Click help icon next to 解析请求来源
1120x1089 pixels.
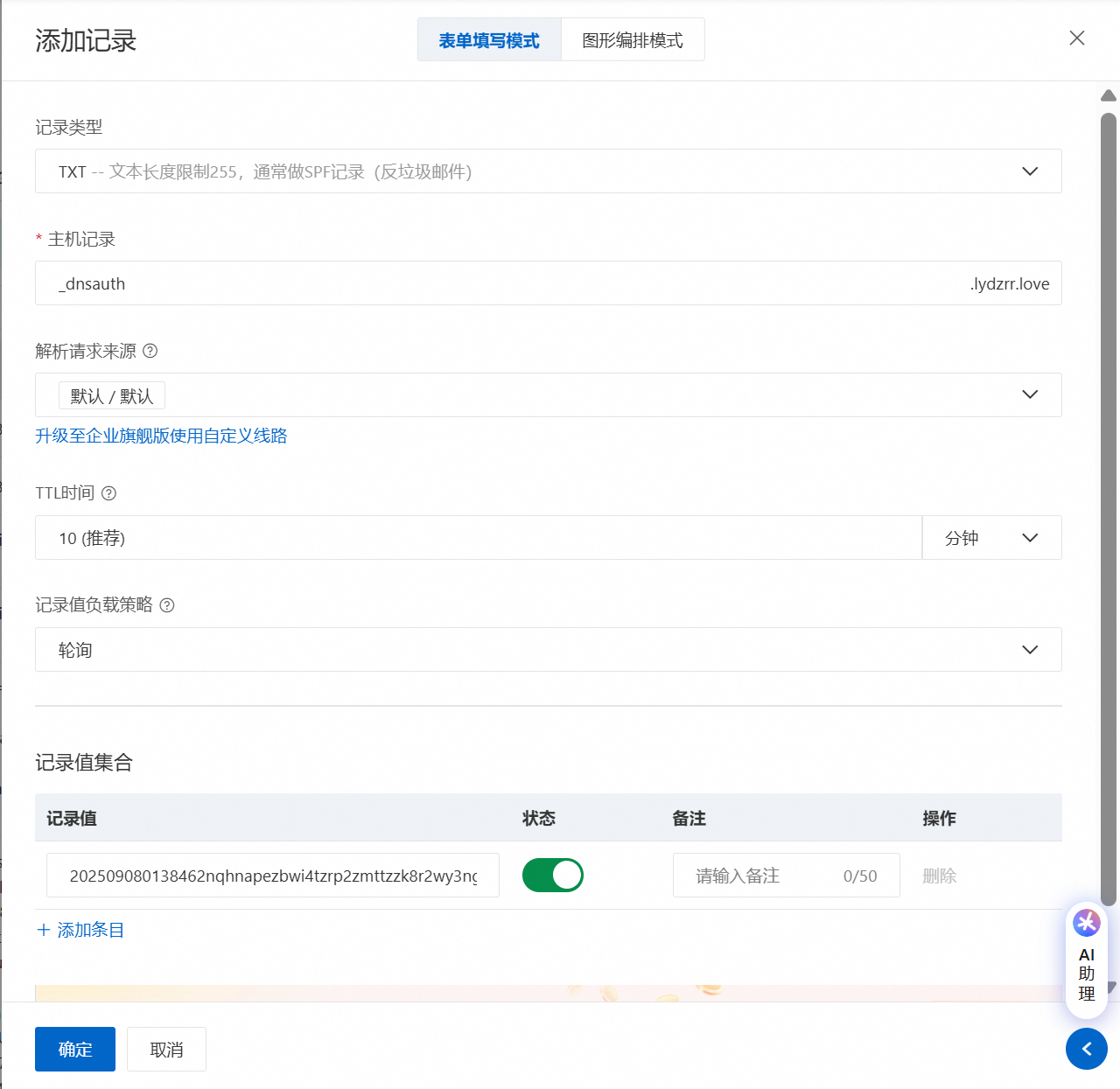click(150, 351)
